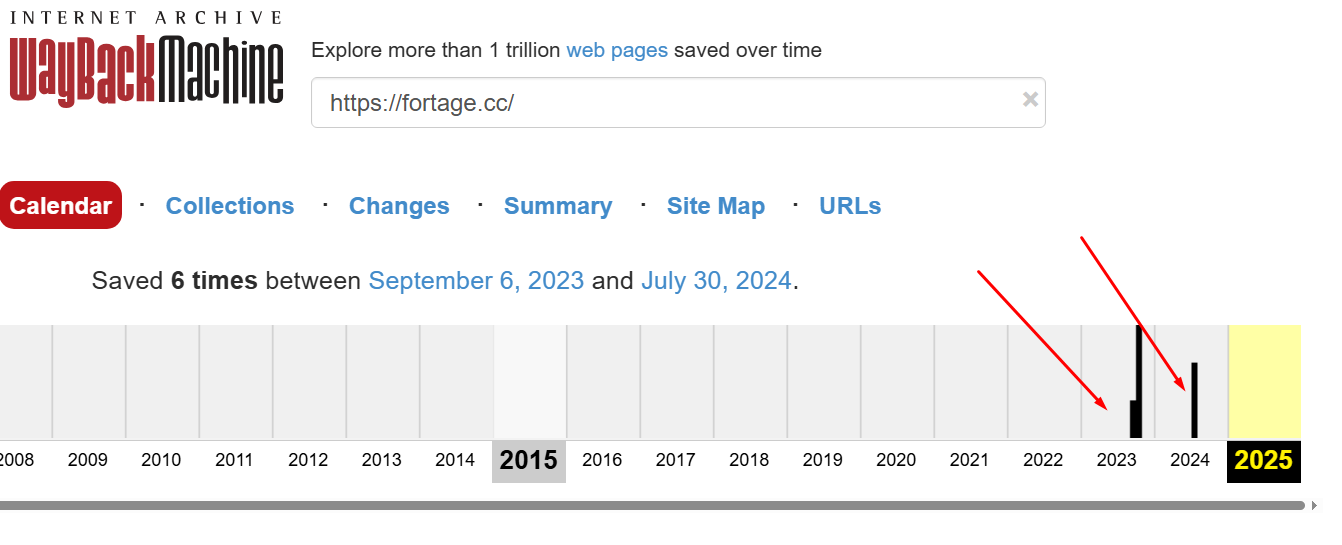Click the fortage.cc URL input field
Screen dimensions: 1342x545
[660, 102]
